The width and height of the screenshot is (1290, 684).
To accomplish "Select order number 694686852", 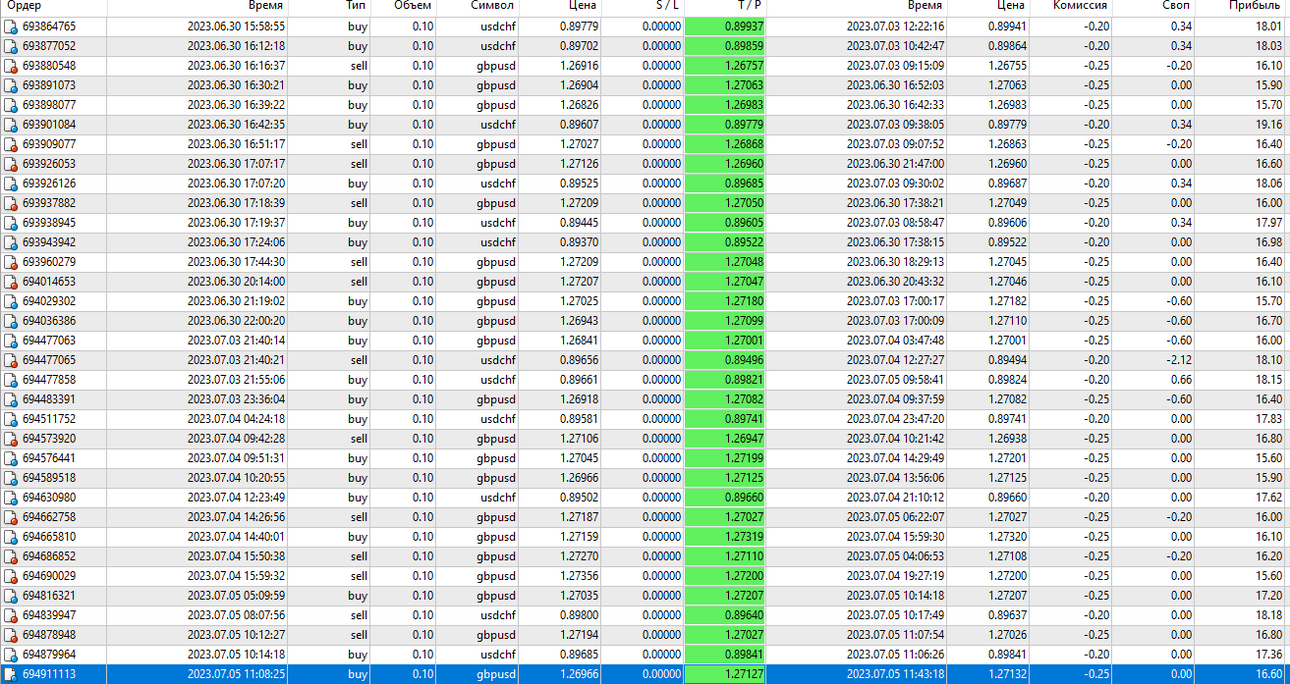I will coord(49,556).
